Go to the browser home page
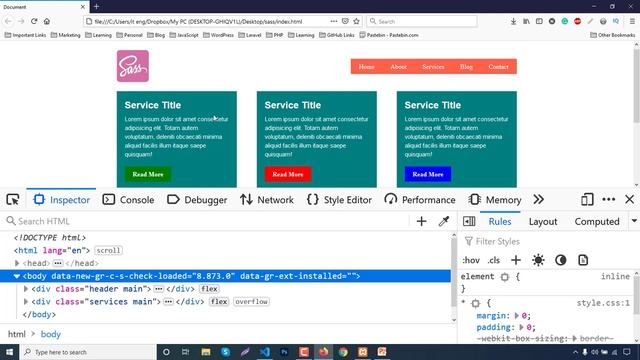The height and width of the screenshot is (360, 640). (47, 21)
